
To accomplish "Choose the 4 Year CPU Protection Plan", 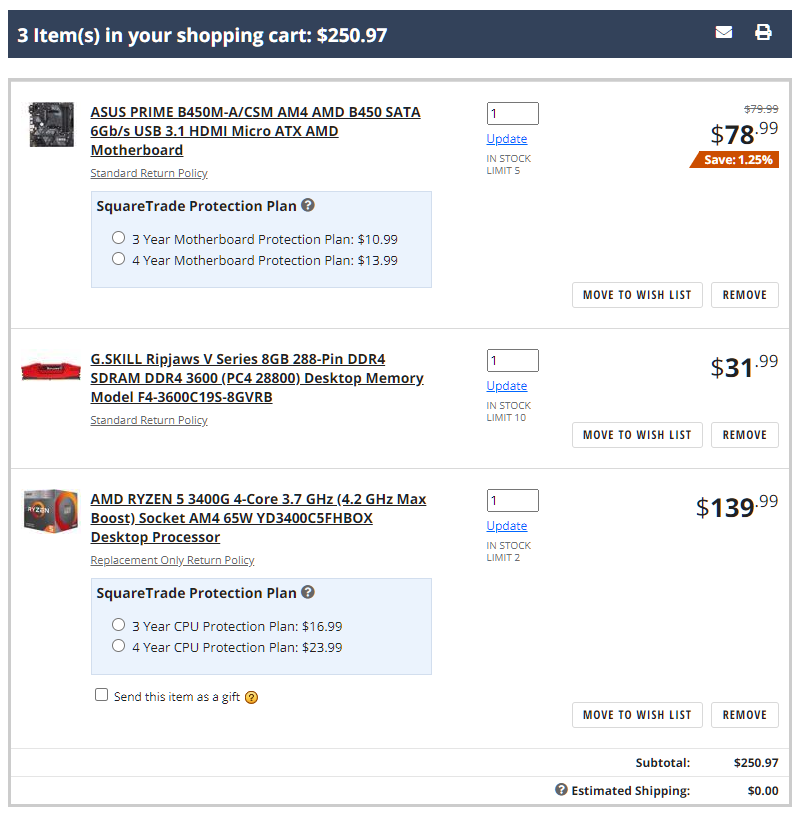I will (119, 646).
